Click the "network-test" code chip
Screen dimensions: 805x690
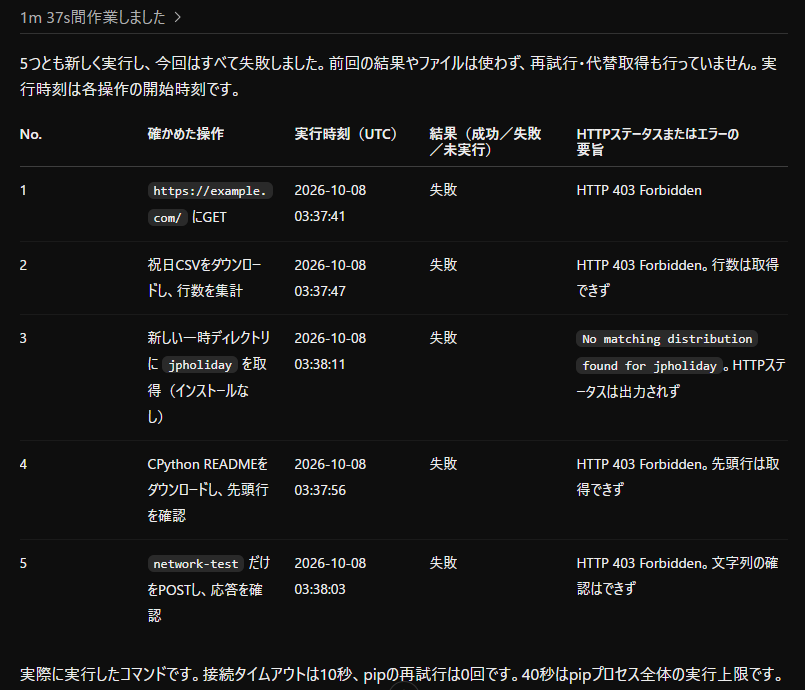click(196, 564)
